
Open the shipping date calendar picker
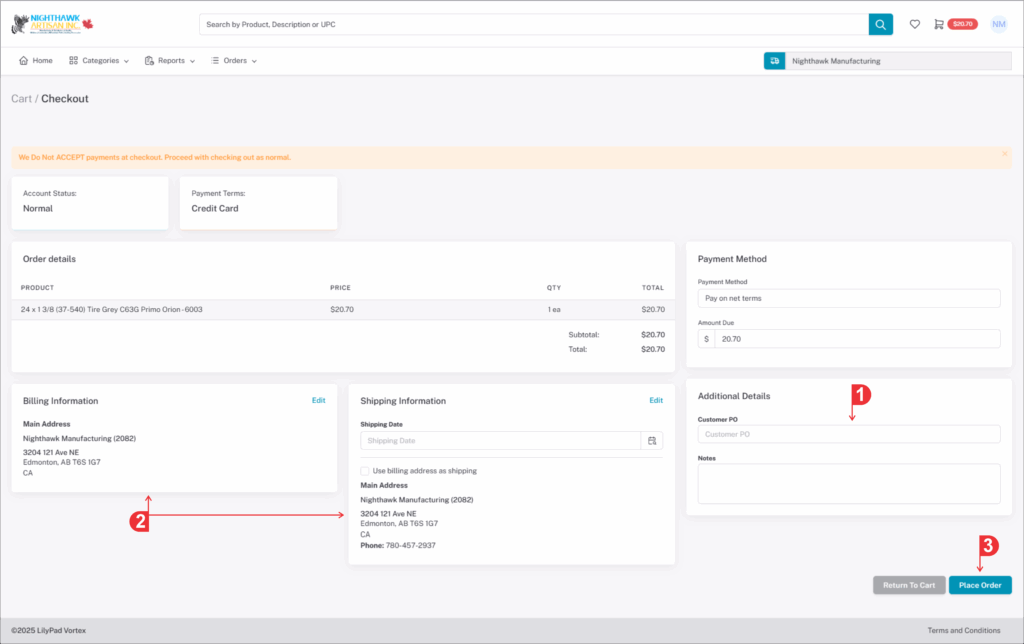652,441
